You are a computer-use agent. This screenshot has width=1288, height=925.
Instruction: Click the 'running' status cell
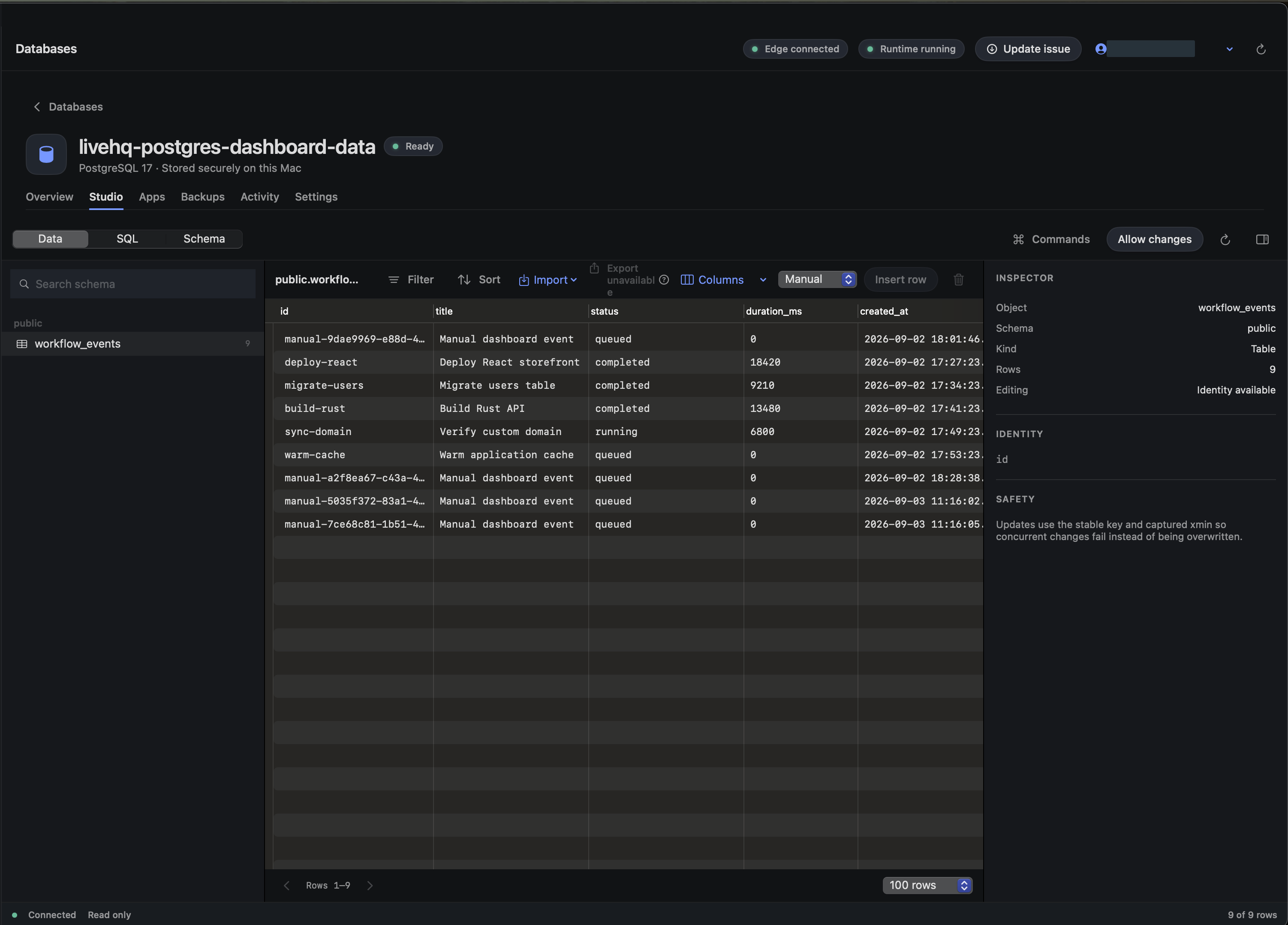pyautogui.click(x=665, y=432)
